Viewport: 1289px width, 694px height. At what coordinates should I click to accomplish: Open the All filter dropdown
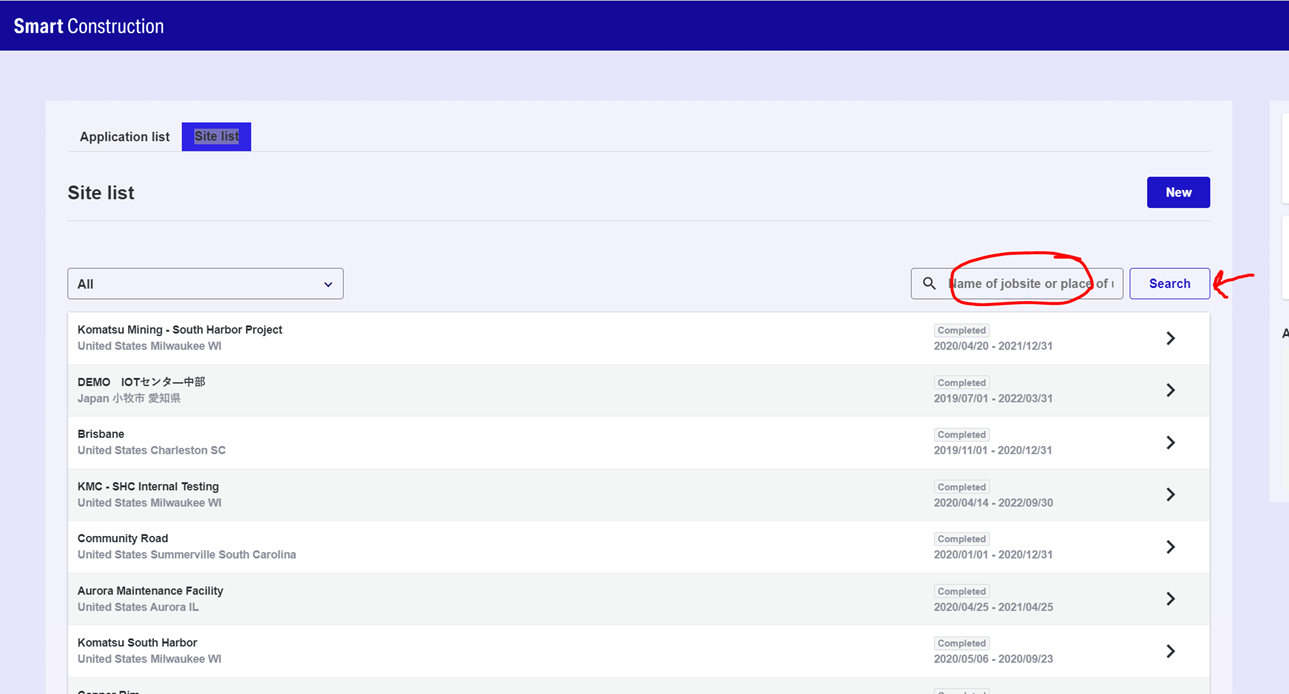(x=205, y=284)
